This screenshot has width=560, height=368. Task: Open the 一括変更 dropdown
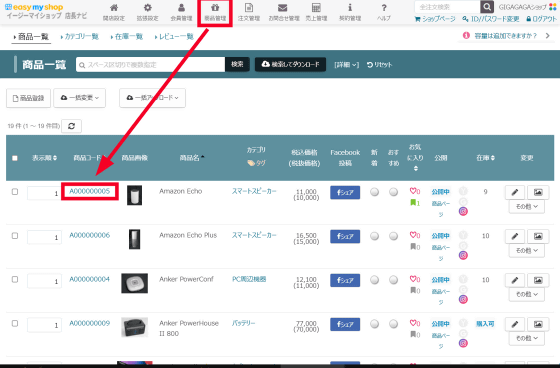tap(80, 98)
